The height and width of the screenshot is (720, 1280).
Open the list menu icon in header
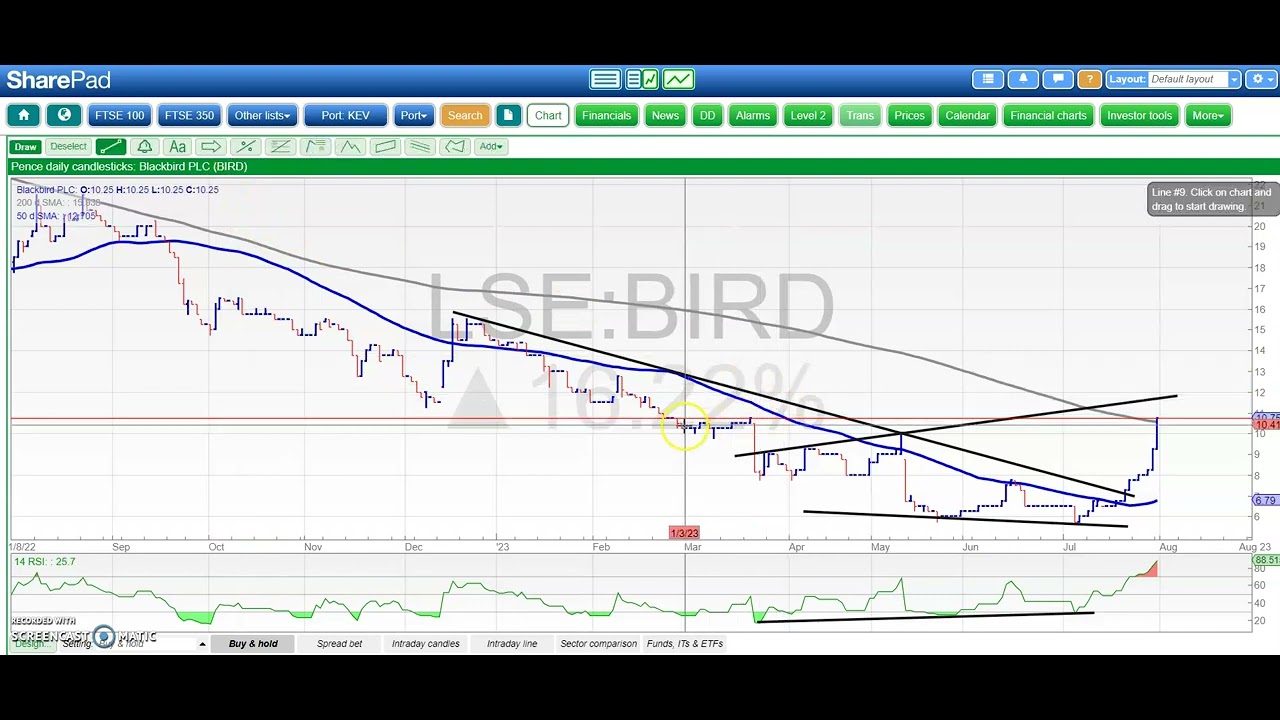point(988,79)
